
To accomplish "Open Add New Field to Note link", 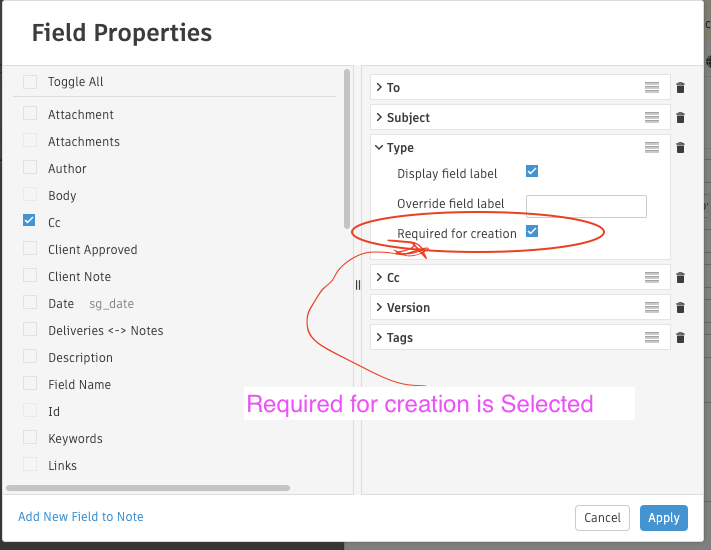I will pyautogui.click(x=81, y=517).
